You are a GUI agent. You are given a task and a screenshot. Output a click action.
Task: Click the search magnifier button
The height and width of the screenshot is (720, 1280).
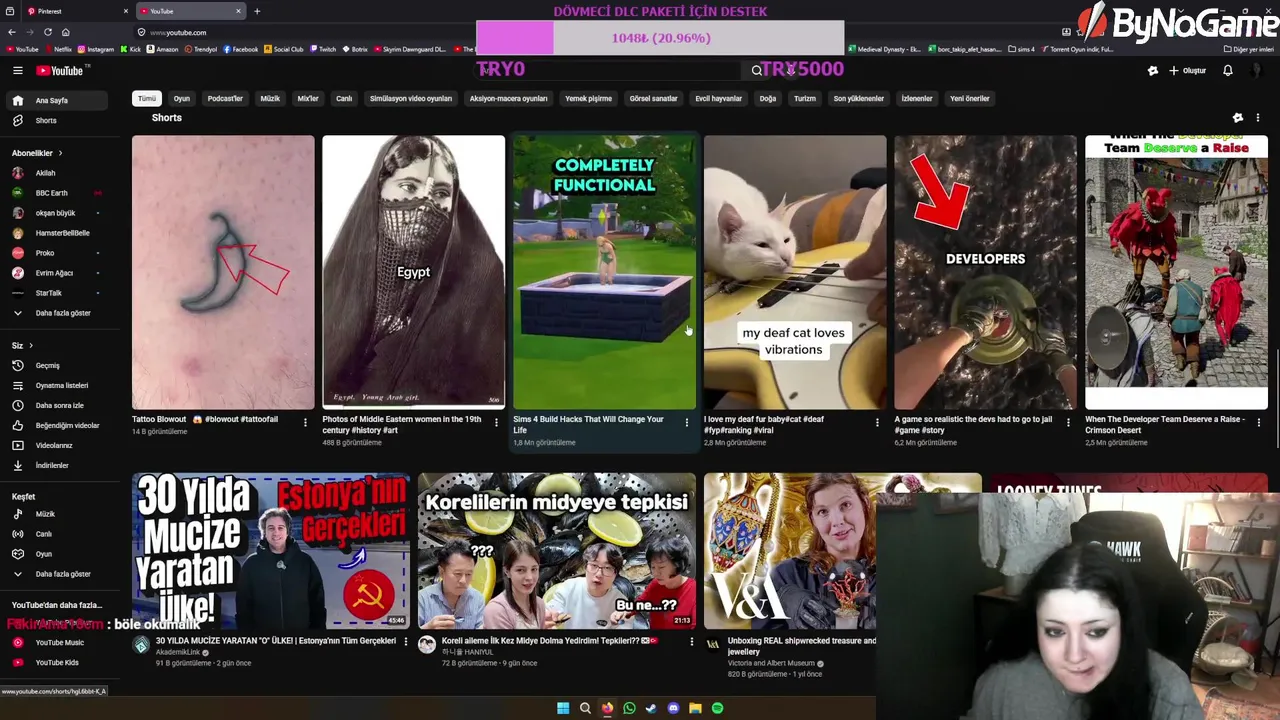(757, 70)
